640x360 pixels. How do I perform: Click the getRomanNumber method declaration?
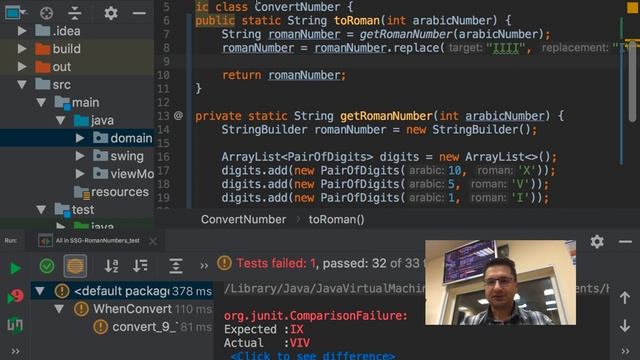(x=386, y=116)
